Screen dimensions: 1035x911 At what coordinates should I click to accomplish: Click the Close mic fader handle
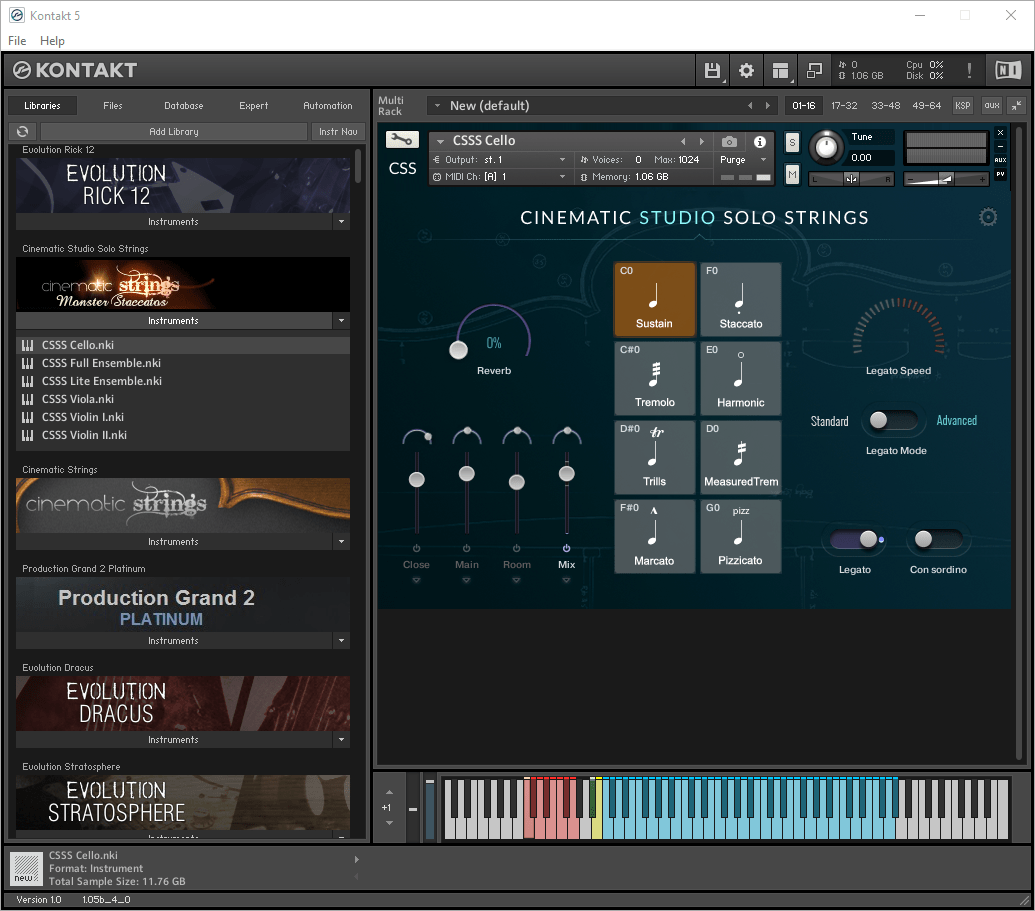click(417, 480)
